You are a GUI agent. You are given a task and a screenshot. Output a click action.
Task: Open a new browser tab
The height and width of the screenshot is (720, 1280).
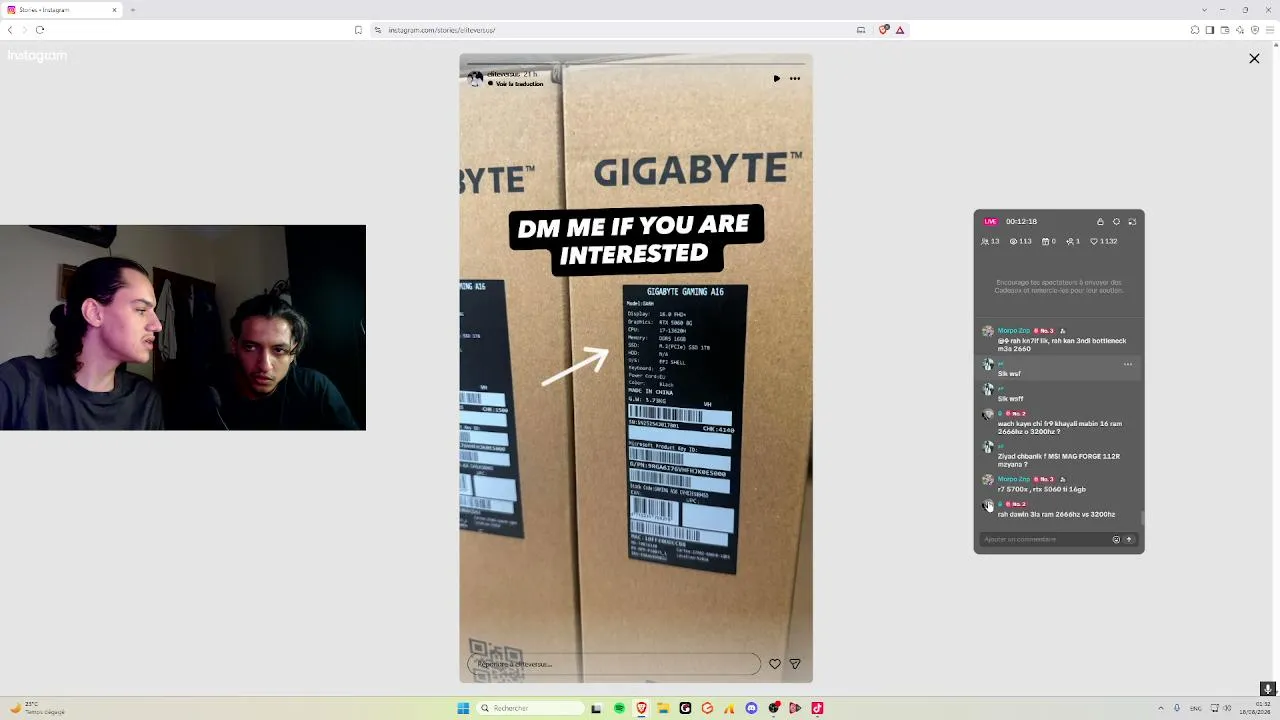[x=132, y=10]
